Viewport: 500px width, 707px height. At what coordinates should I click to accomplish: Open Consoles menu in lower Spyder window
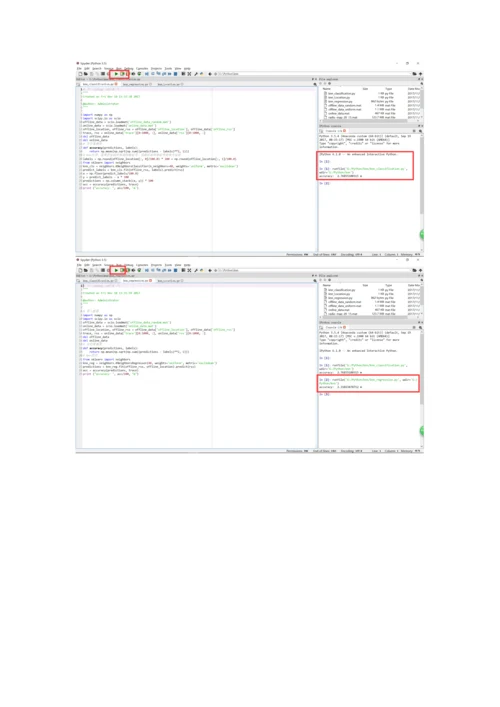(142, 265)
